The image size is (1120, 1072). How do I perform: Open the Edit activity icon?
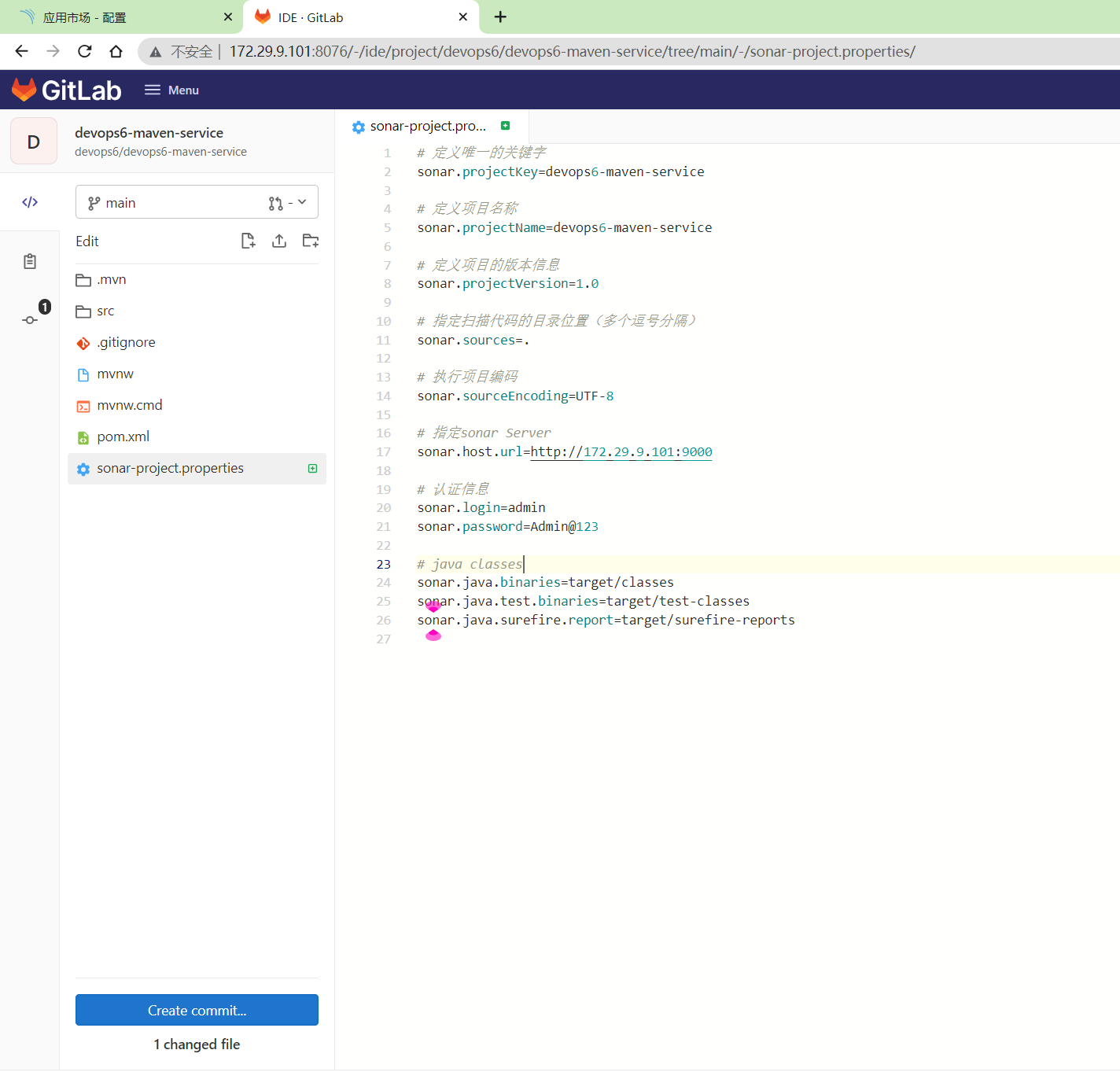tap(30, 202)
